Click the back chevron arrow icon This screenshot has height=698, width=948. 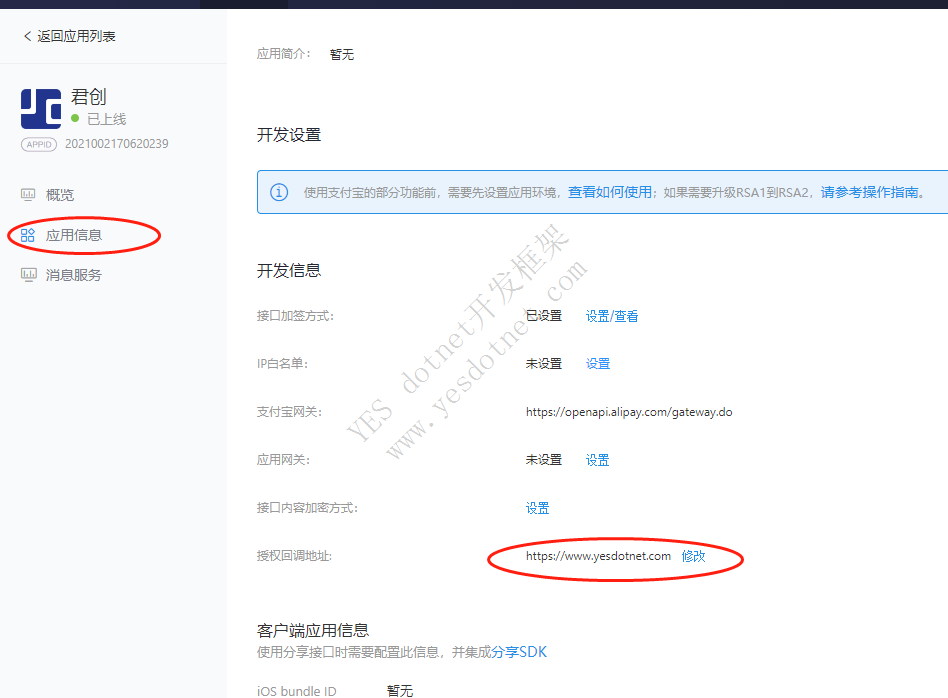(x=27, y=36)
